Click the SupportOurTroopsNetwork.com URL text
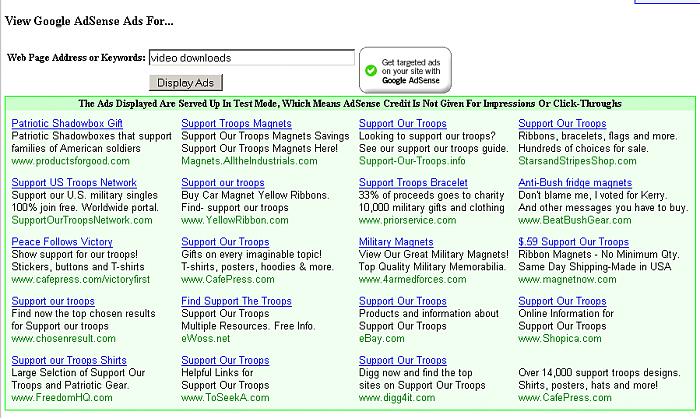This screenshot has width=700, height=419. (82, 220)
